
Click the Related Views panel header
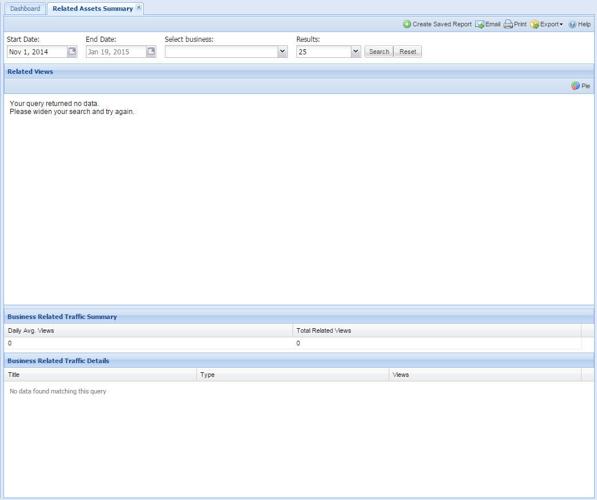[x=299, y=72]
